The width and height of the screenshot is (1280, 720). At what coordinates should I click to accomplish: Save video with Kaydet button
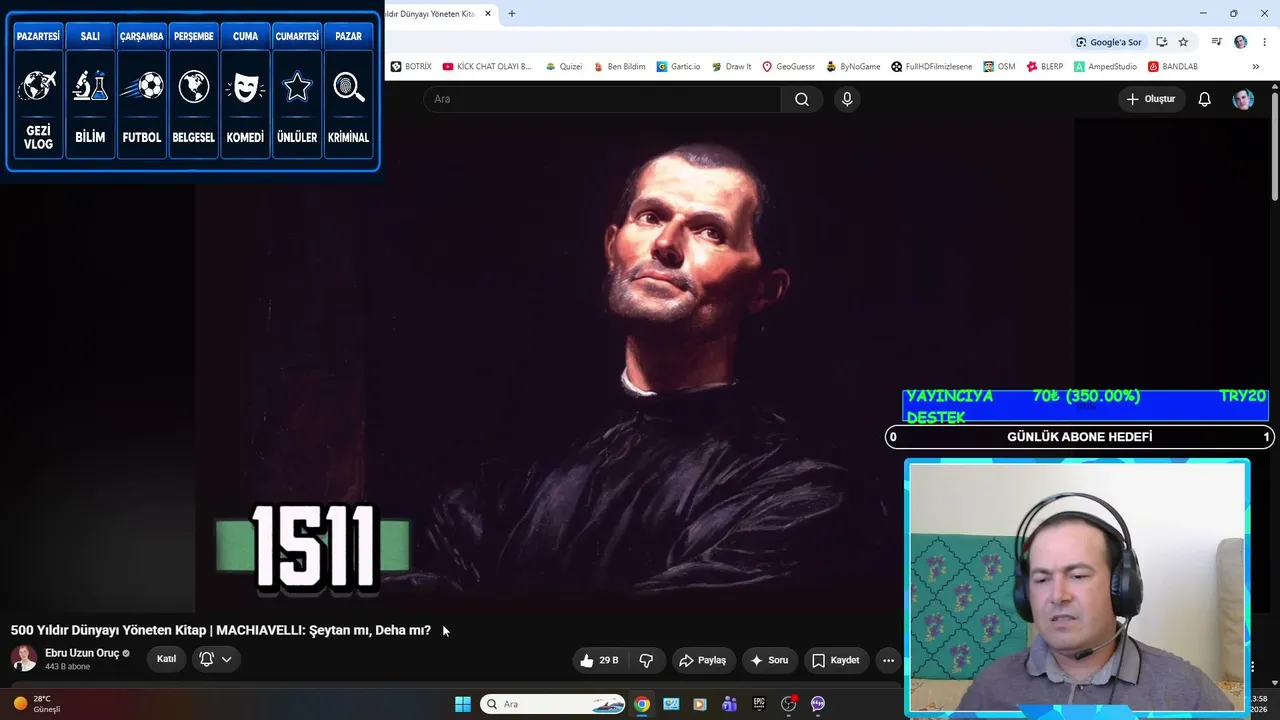pyautogui.click(x=836, y=660)
